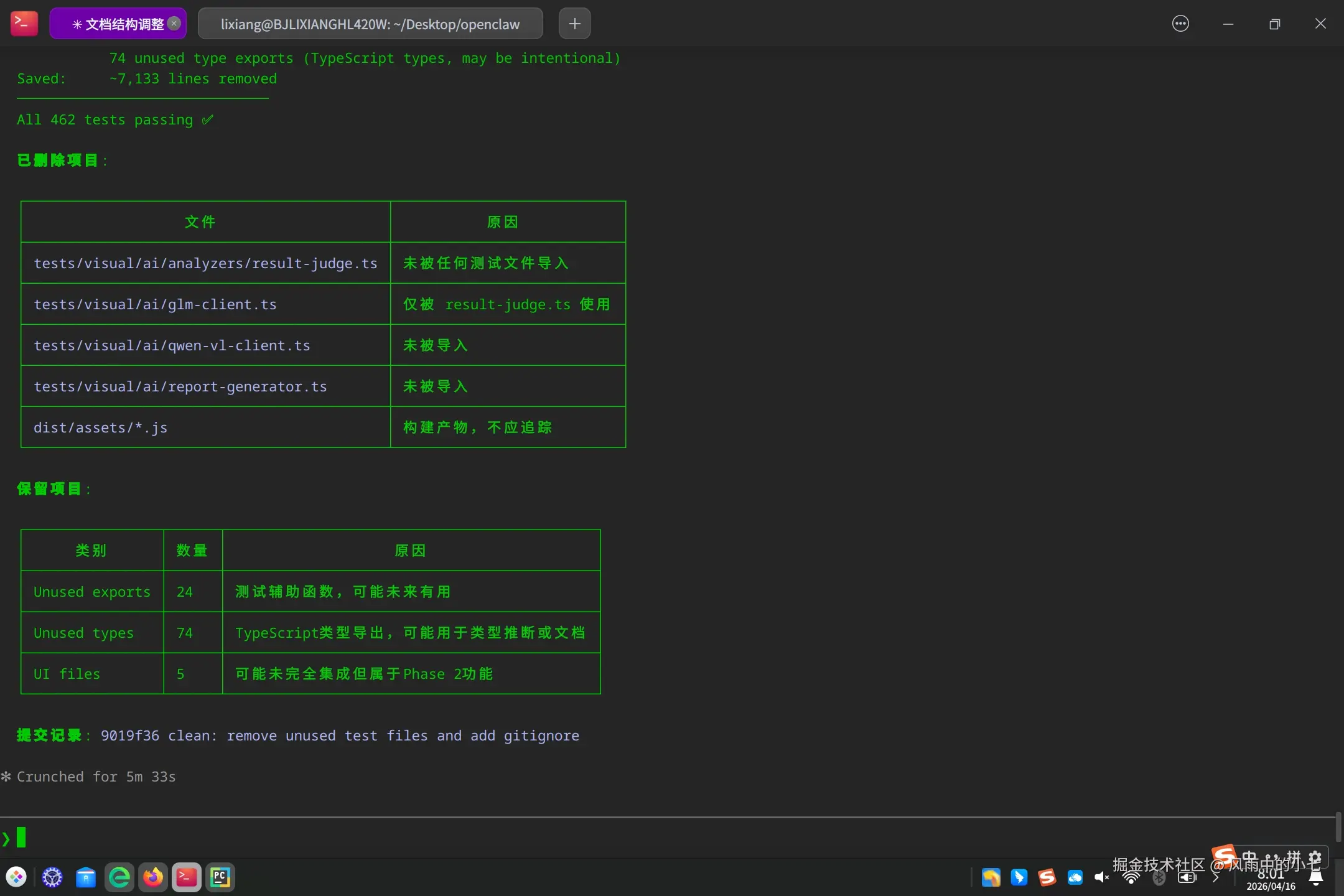1344x896 pixels.
Task: Toggle the muted volume speaker icon
Action: click(x=1102, y=877)
